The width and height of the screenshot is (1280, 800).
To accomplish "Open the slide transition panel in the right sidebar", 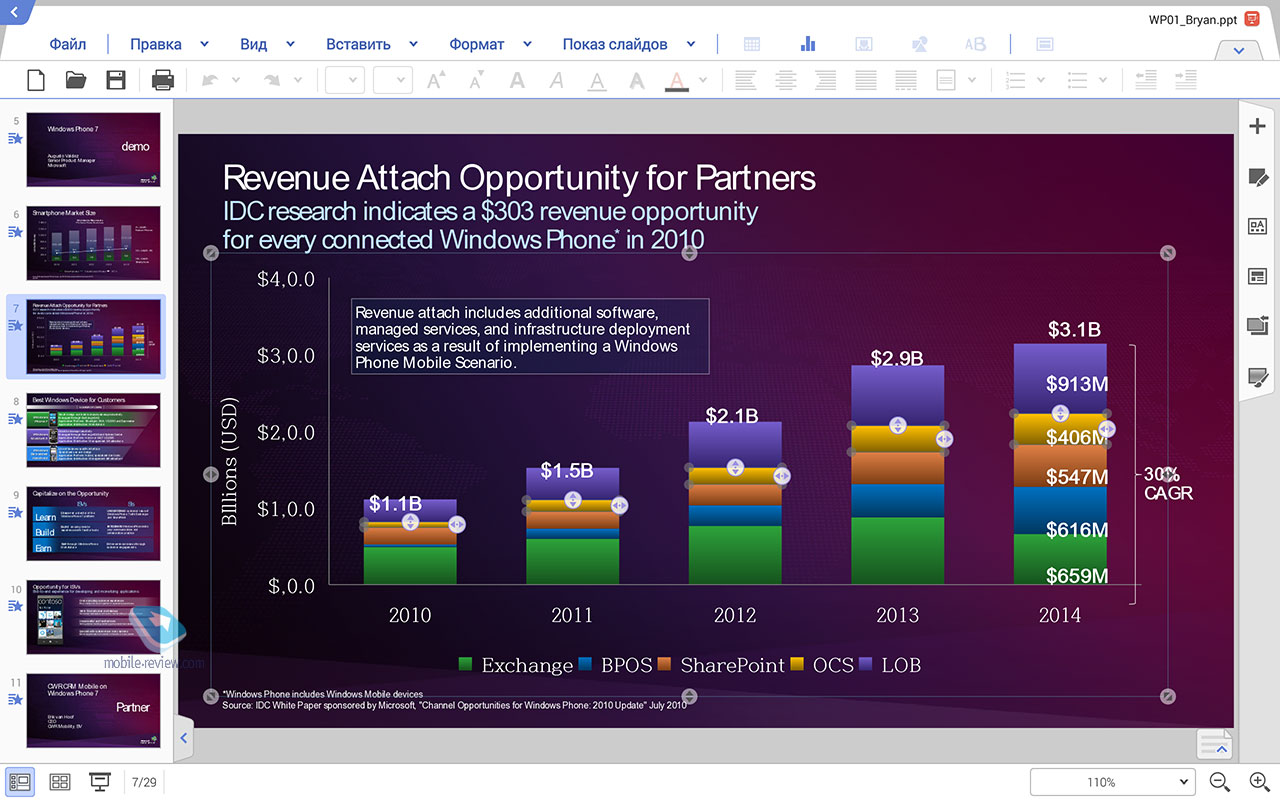I will pos(1258,325).
